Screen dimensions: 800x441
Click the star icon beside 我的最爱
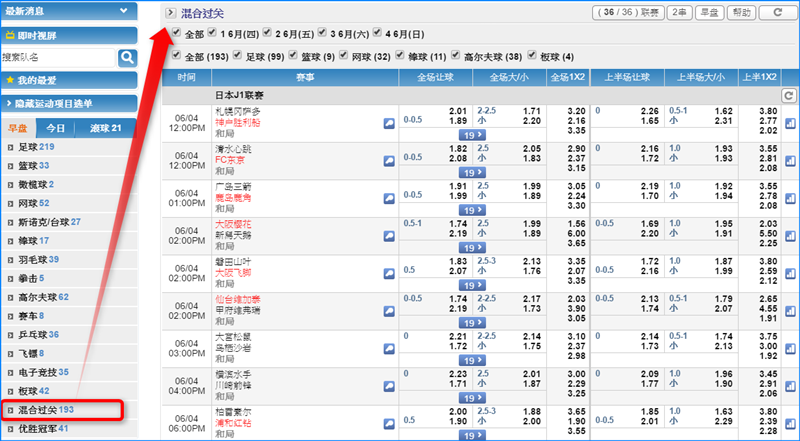pos(10,79)
